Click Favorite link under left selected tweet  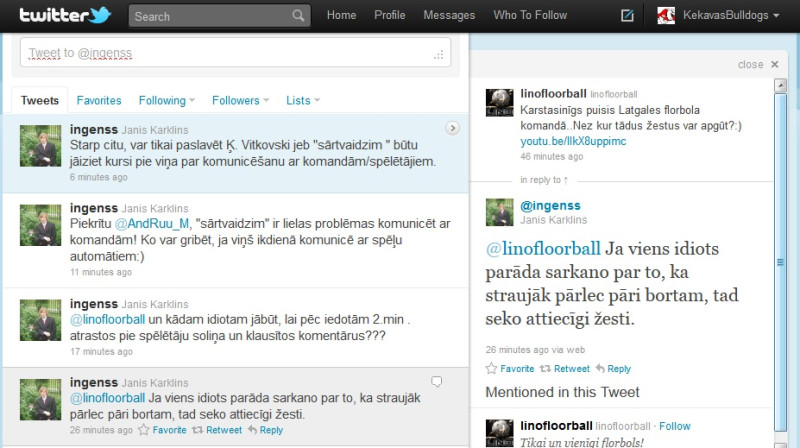pyautogui.click(x=169, y=430)
